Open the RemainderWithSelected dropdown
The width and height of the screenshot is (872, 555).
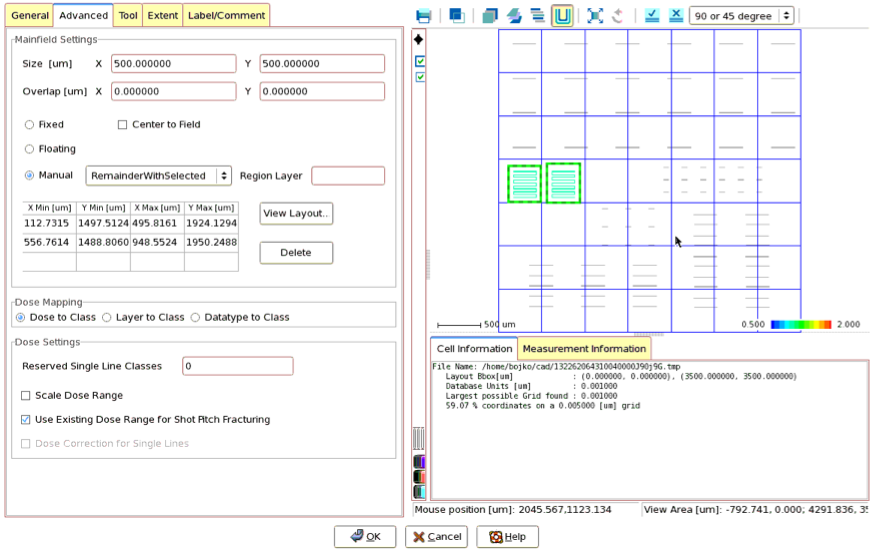(x=158, y=176)
